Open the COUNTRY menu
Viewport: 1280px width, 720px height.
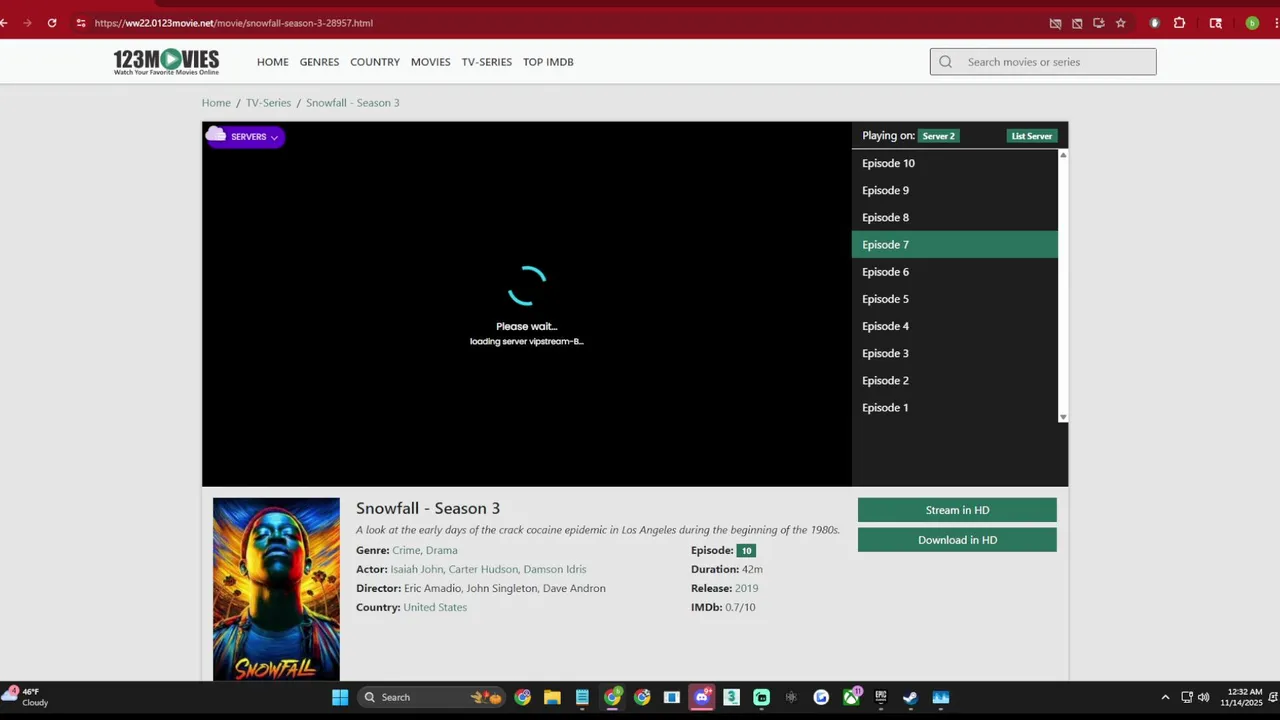click(x=375, y=62)
